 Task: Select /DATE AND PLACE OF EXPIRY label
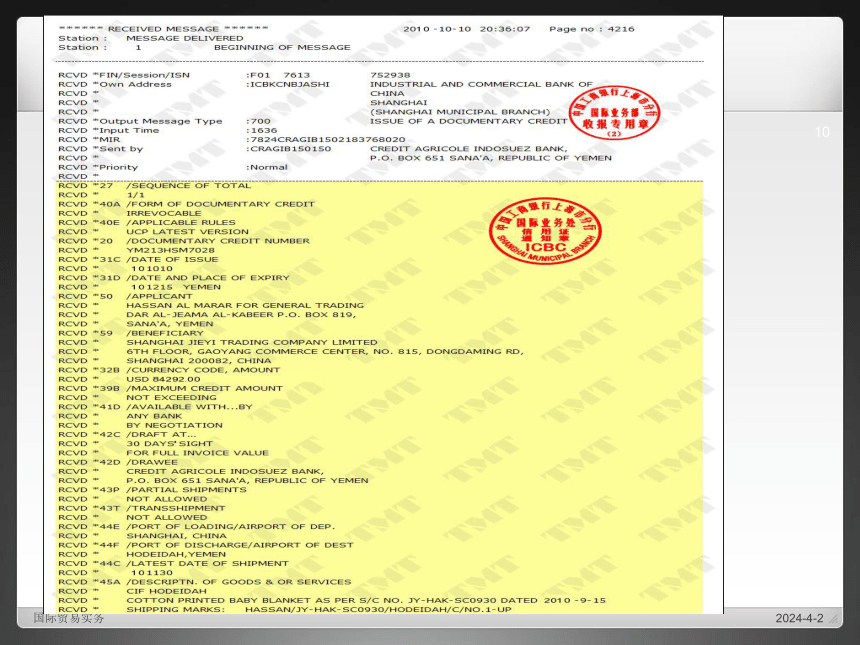click(x=208, y=278)
